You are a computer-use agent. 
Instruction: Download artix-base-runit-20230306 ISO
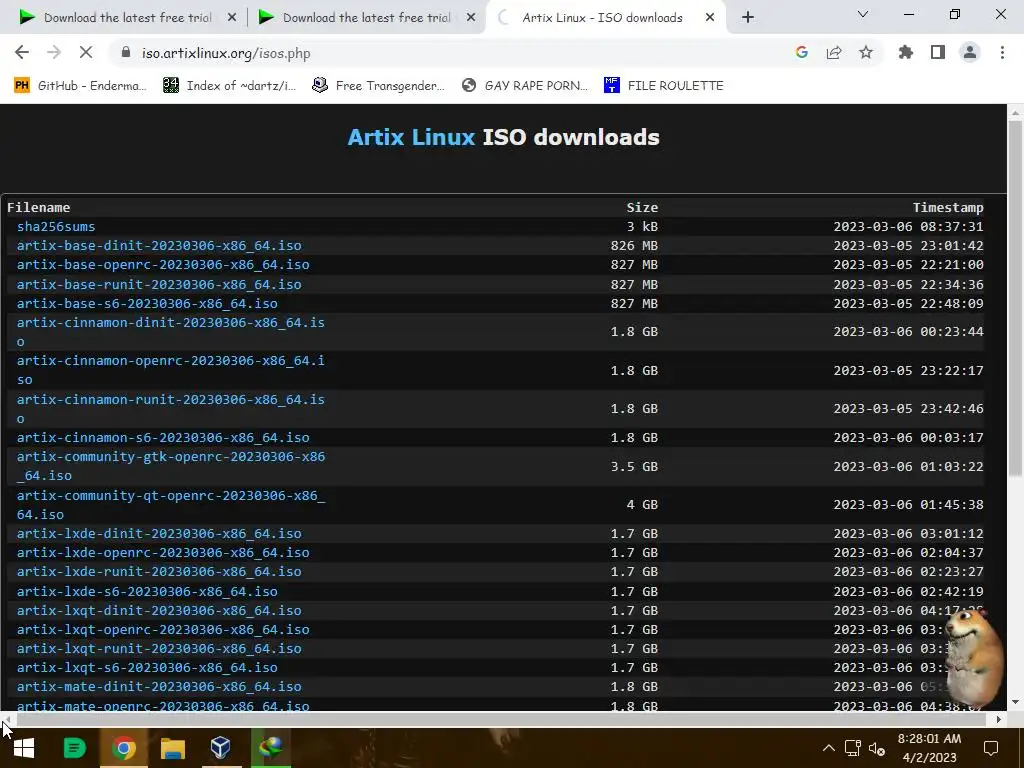pyautogui.click(x=159, y=284)
